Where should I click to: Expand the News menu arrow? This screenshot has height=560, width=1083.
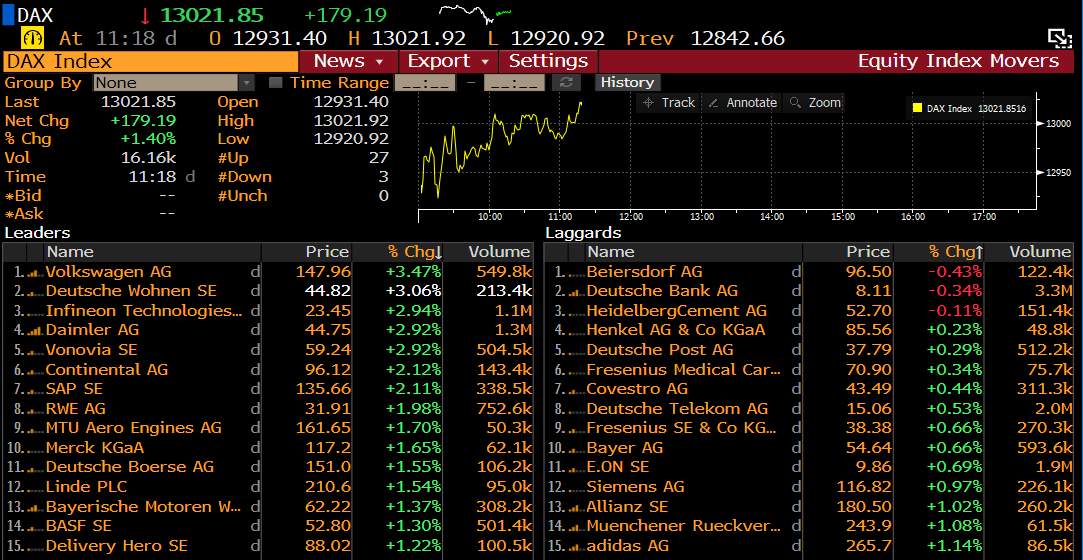(379, 61)
